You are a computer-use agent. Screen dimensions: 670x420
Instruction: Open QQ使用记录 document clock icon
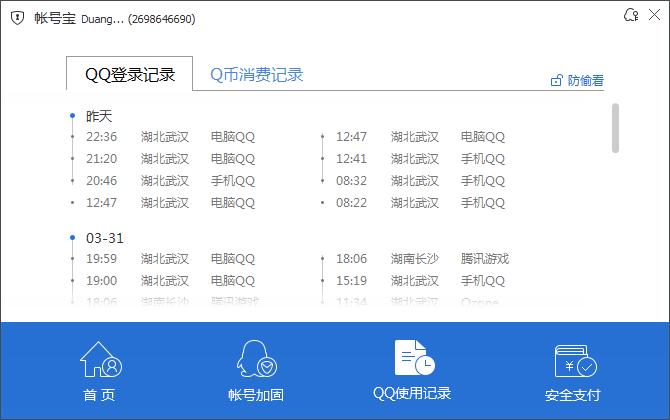(414, 358)
